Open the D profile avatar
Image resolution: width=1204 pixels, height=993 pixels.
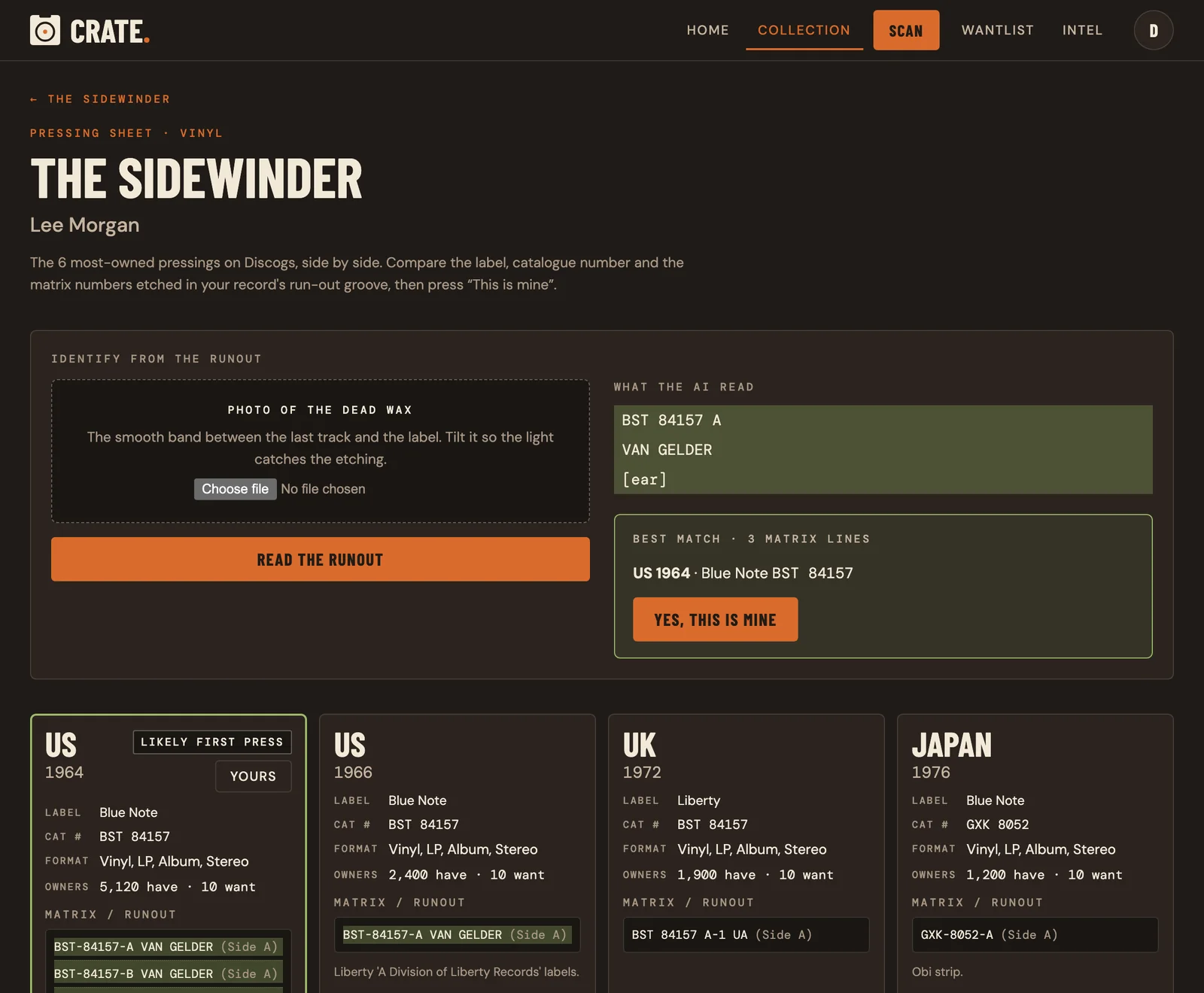pyautogui.click(x=1153, y=30)
